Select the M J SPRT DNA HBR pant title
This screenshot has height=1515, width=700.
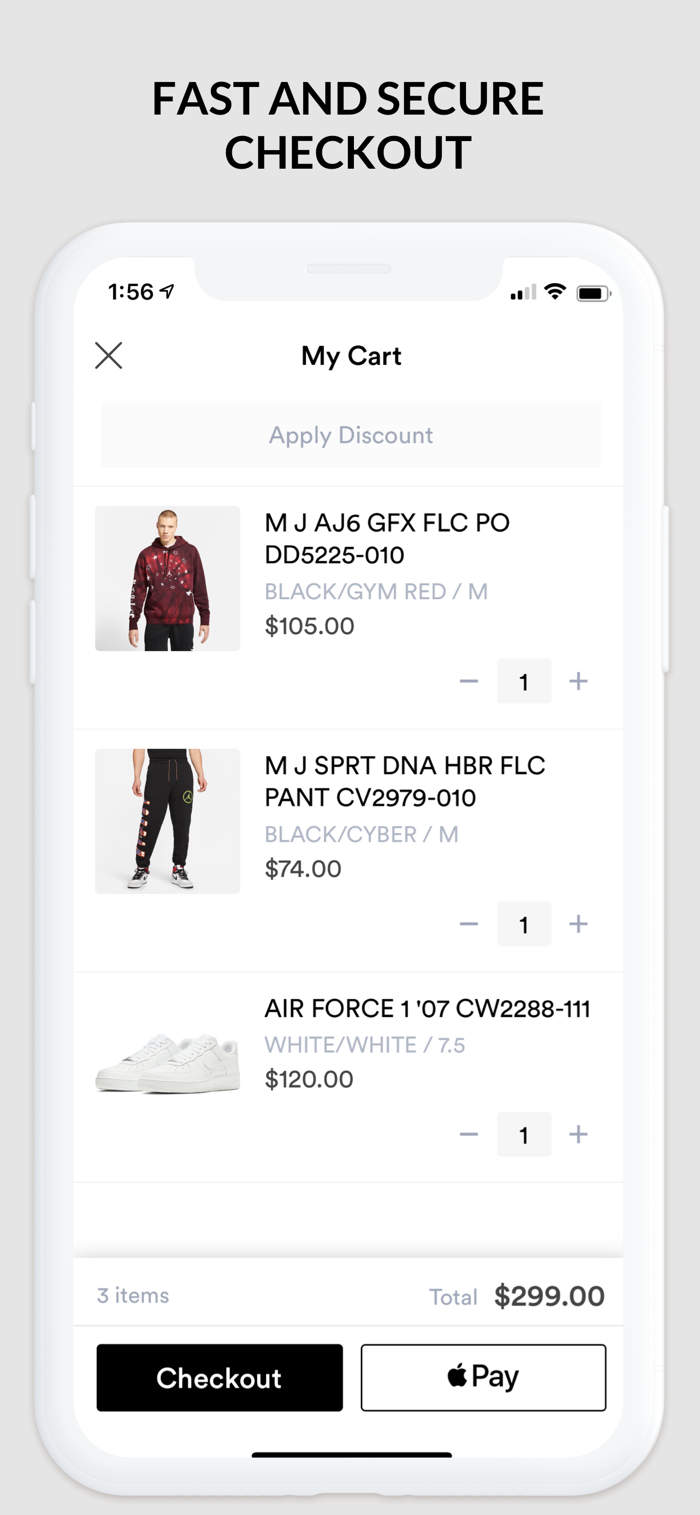click(x=405, y=781)
